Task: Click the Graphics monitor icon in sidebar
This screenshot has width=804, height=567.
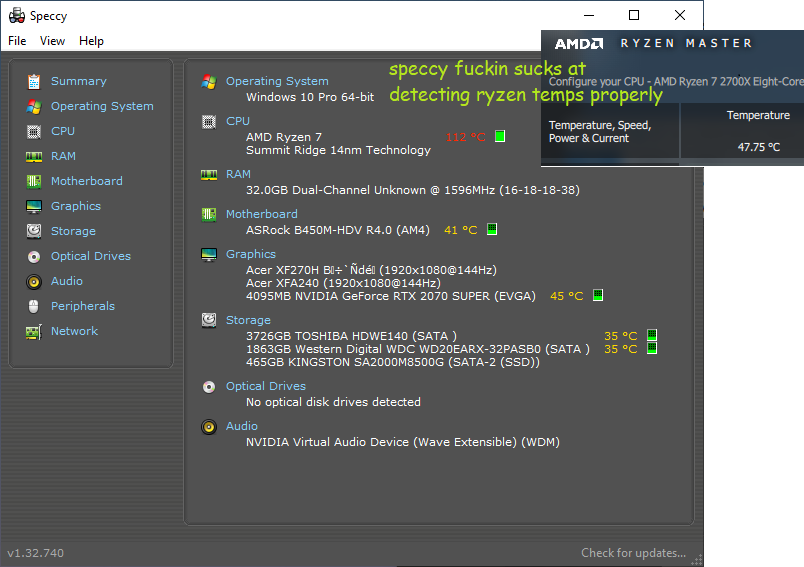Action: [34, 206]
